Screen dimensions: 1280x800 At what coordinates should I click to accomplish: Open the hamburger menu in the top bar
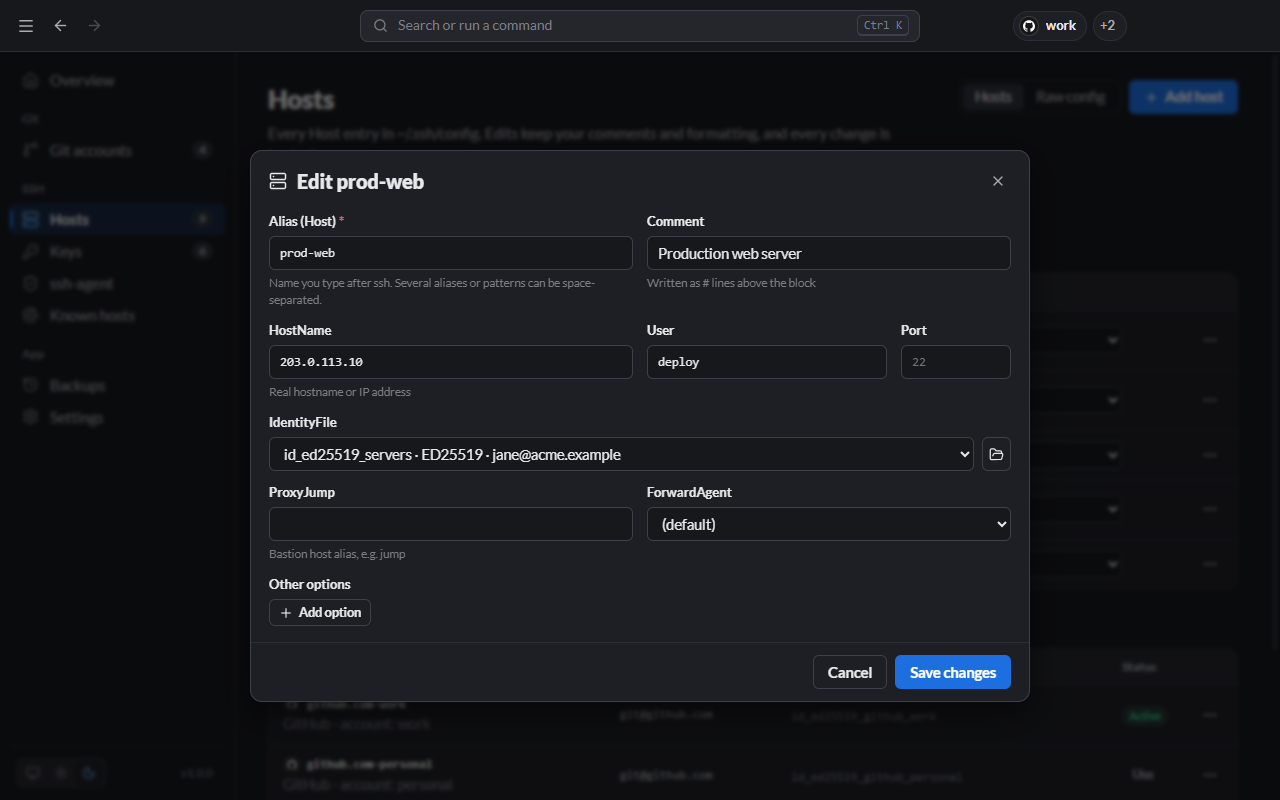[26, 26]
